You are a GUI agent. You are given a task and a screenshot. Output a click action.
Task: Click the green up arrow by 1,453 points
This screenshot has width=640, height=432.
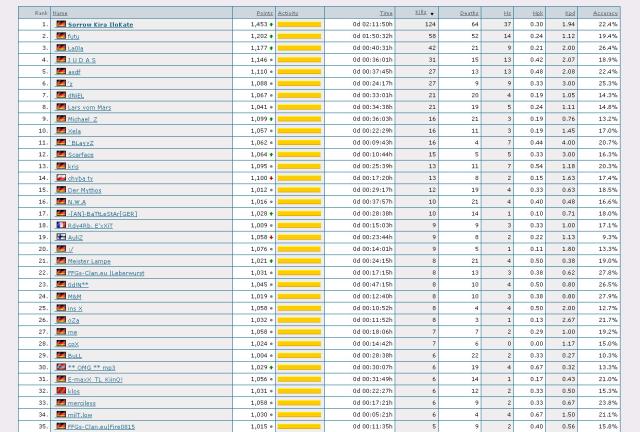[x=271, y=24]
